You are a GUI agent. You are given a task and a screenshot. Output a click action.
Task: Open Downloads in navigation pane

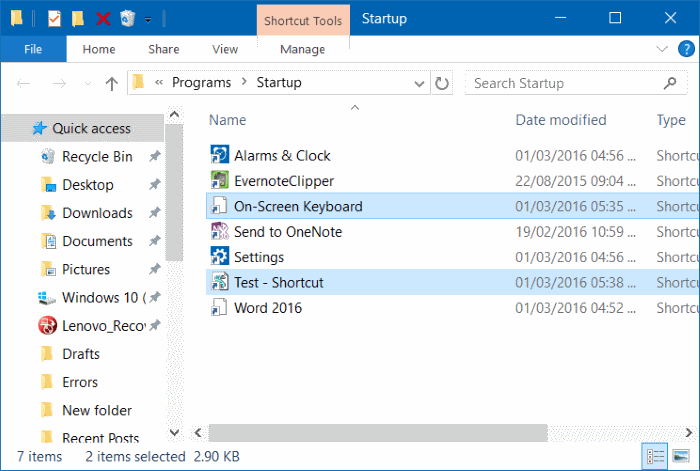coord(97,213)
